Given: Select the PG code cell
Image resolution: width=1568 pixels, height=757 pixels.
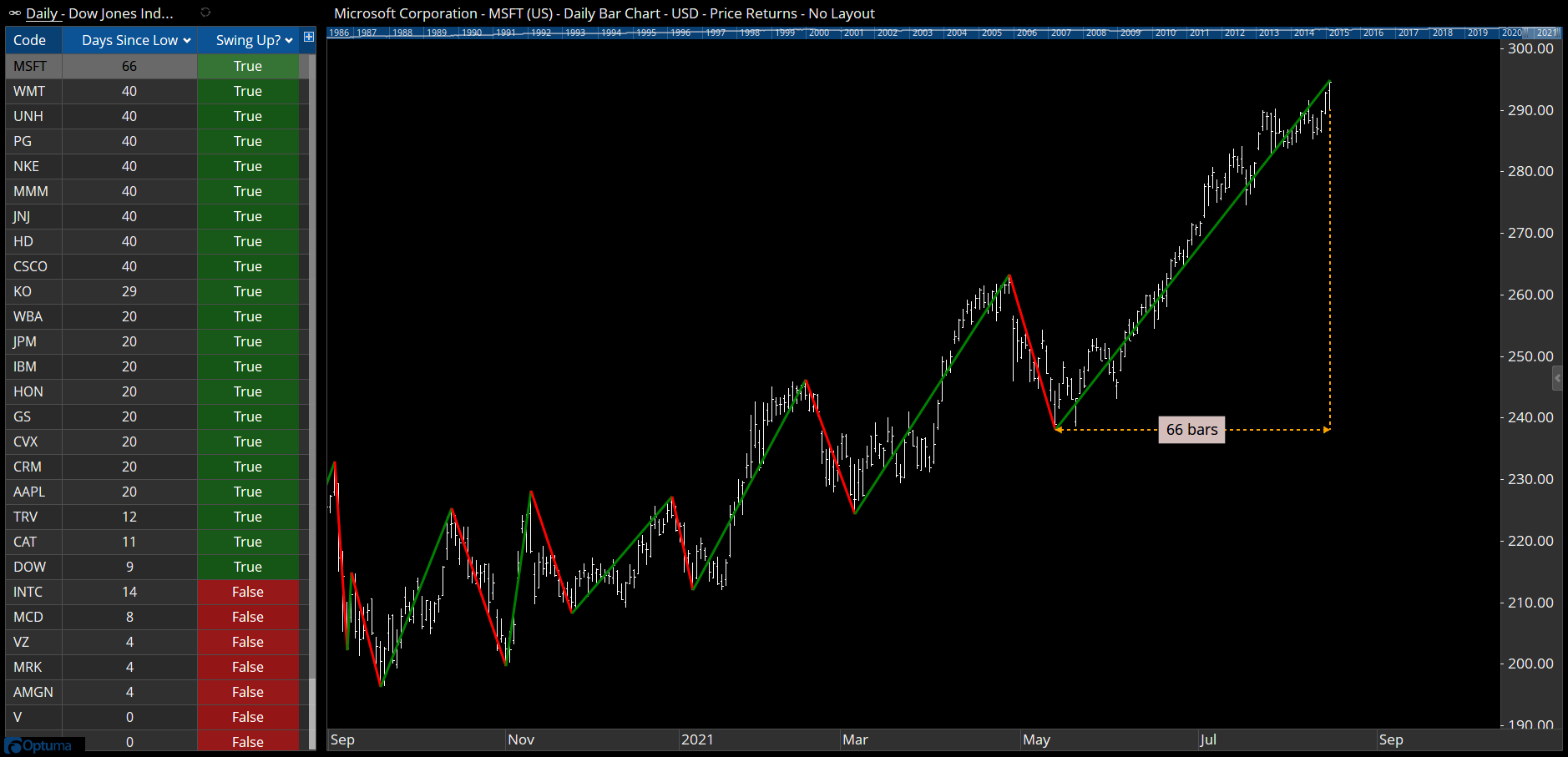Looking at the screenshot, I should 33,141.
